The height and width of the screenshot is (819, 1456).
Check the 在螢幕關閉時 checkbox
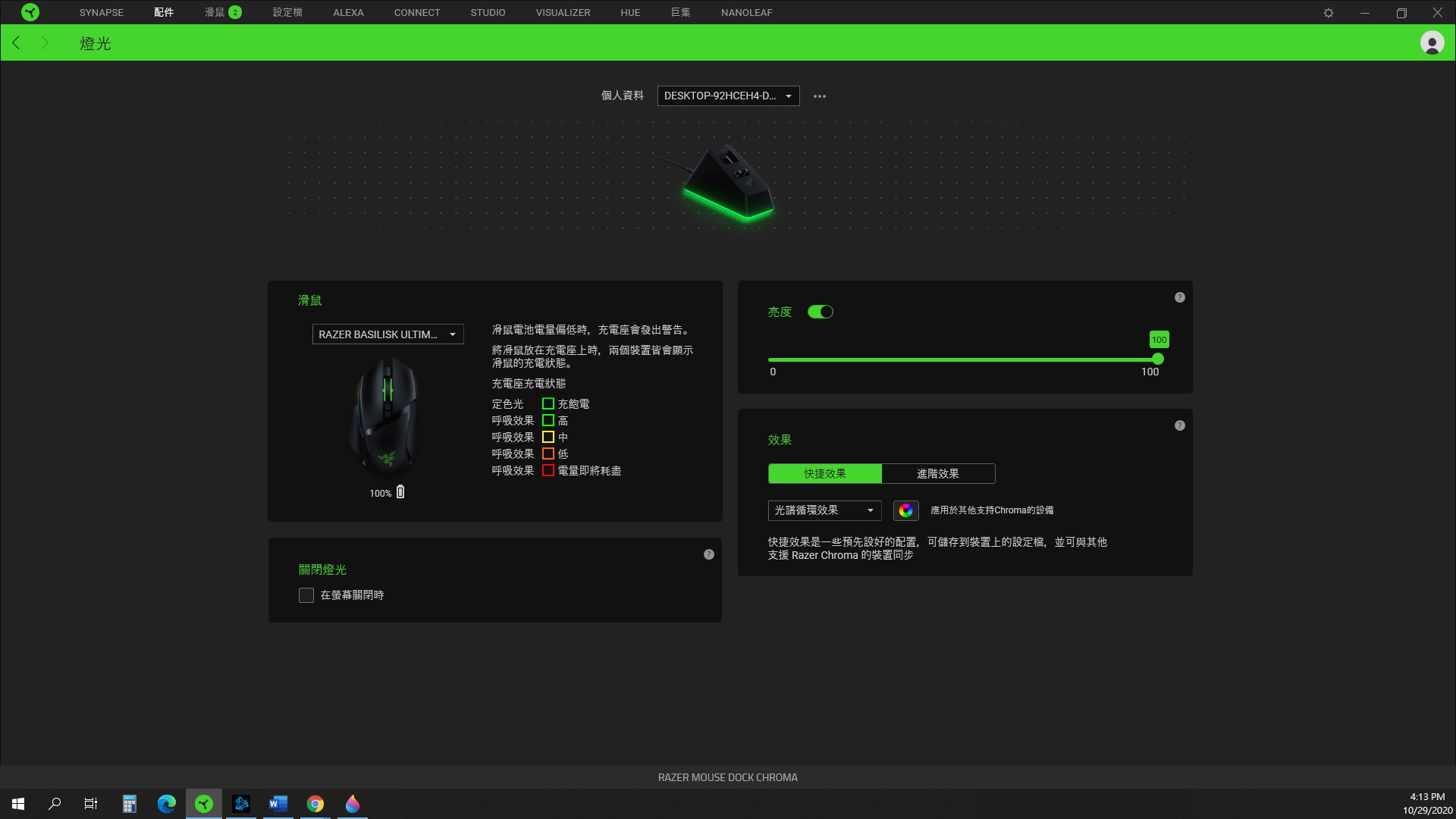(x=306, y=595)
